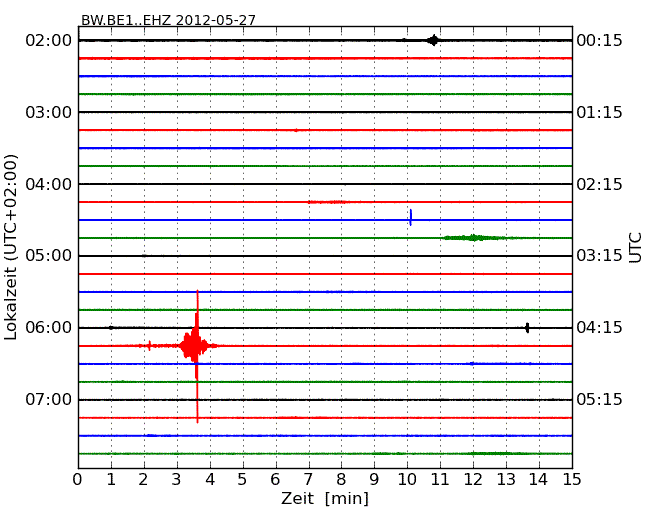Screen dimensions: 650x520
Task: Click the 06:00 local time label
Action: pyautogui.click(x=49, y=328)
